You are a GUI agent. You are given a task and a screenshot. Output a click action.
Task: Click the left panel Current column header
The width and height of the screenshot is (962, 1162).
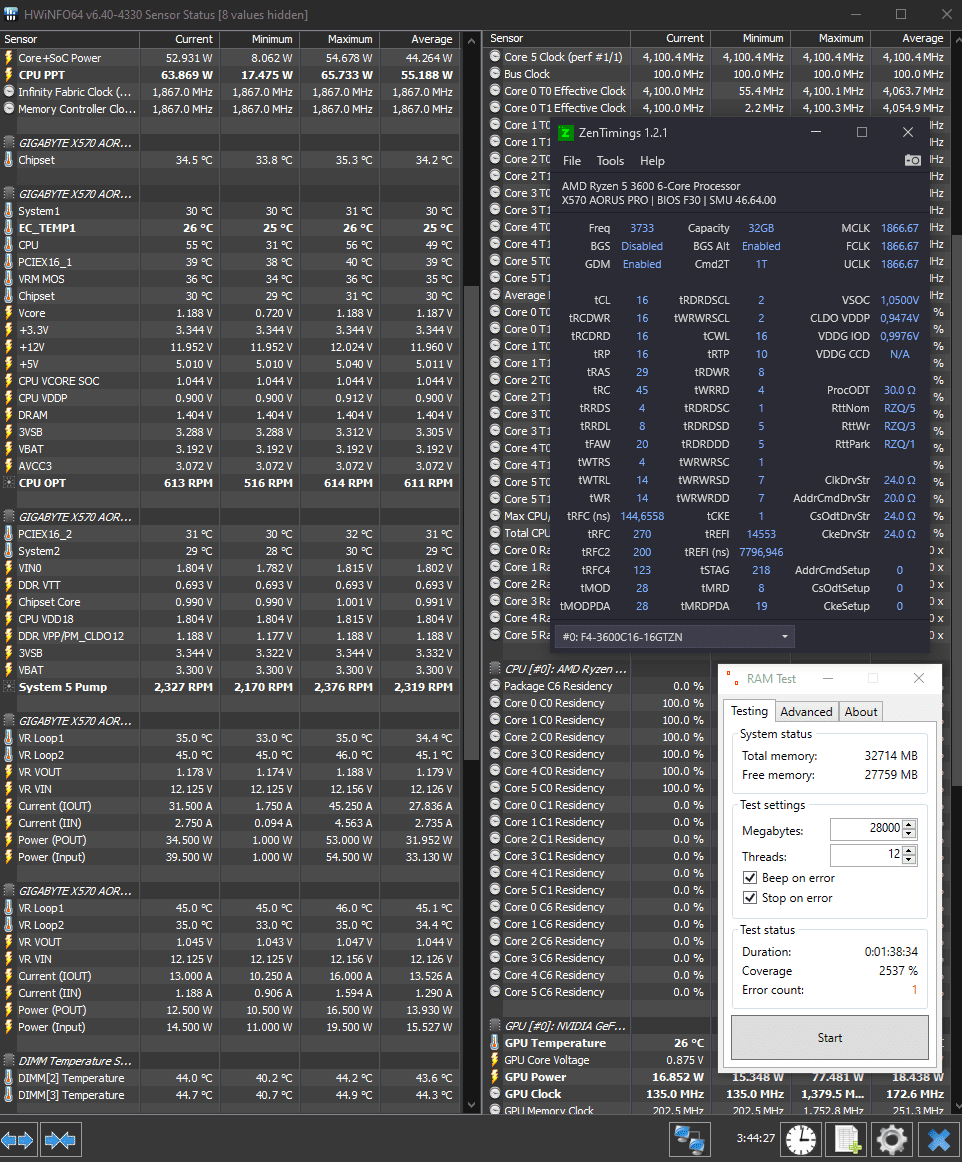[x=179, y=39]
